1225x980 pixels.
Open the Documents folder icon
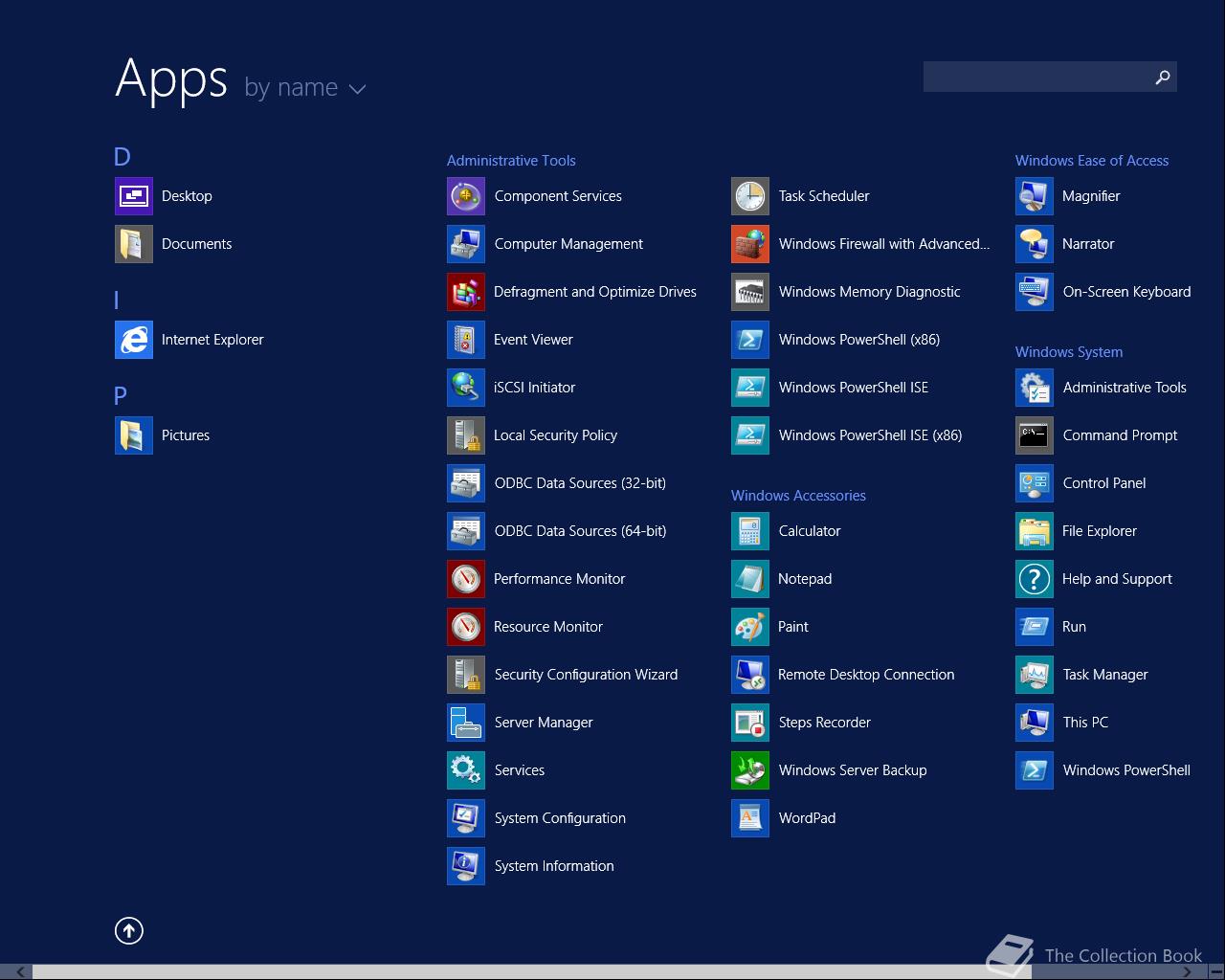(x=134, y=244)
